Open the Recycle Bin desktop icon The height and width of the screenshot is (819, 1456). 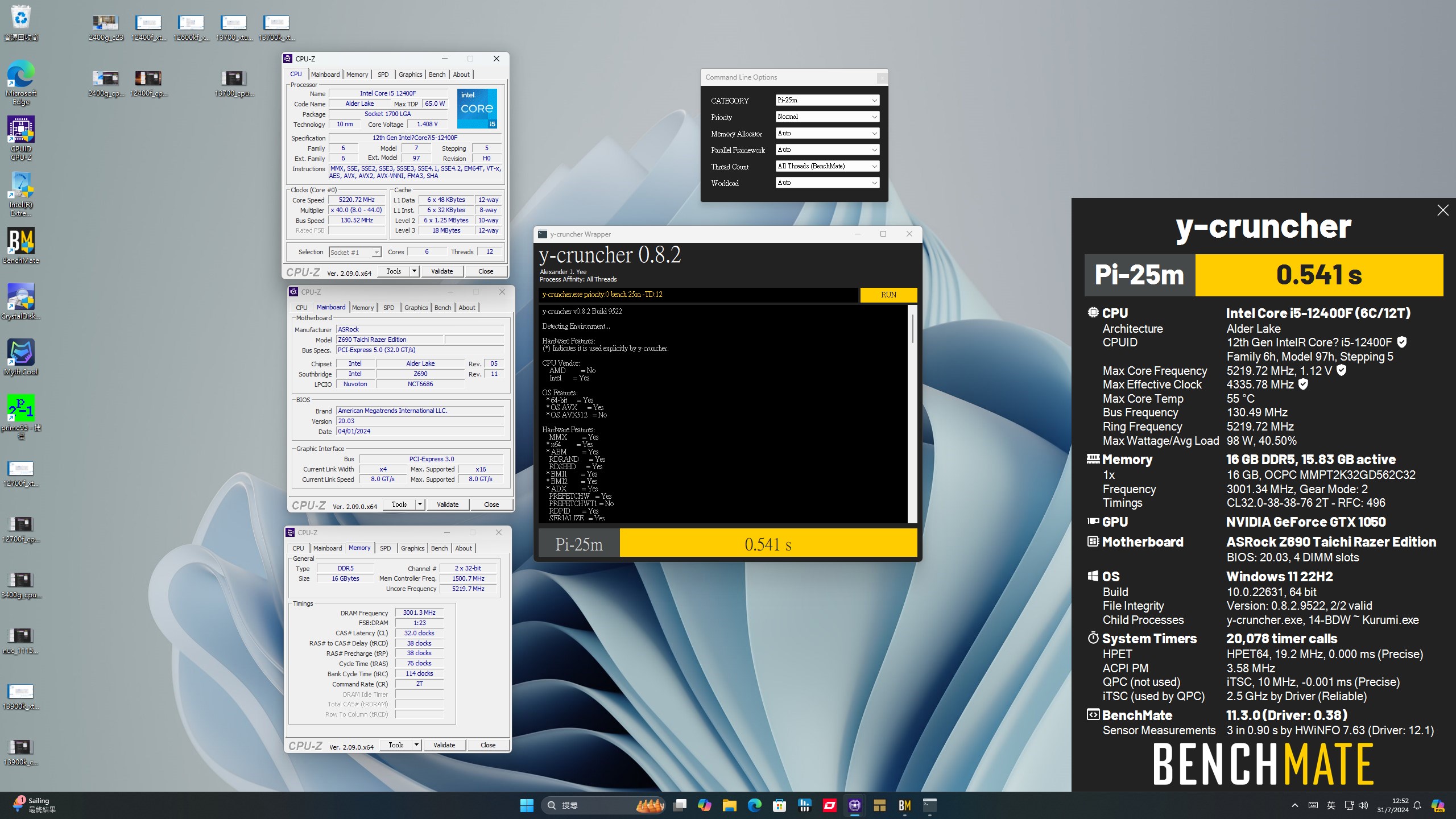[21, 23]
